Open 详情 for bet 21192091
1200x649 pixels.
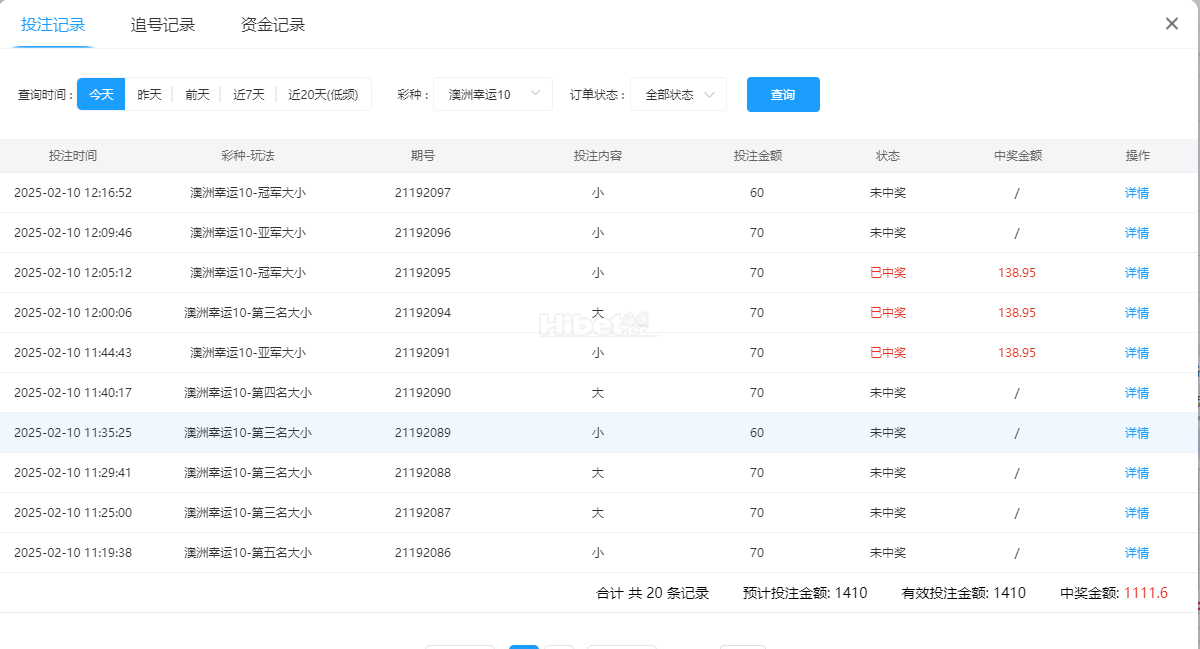(1137, 353)
